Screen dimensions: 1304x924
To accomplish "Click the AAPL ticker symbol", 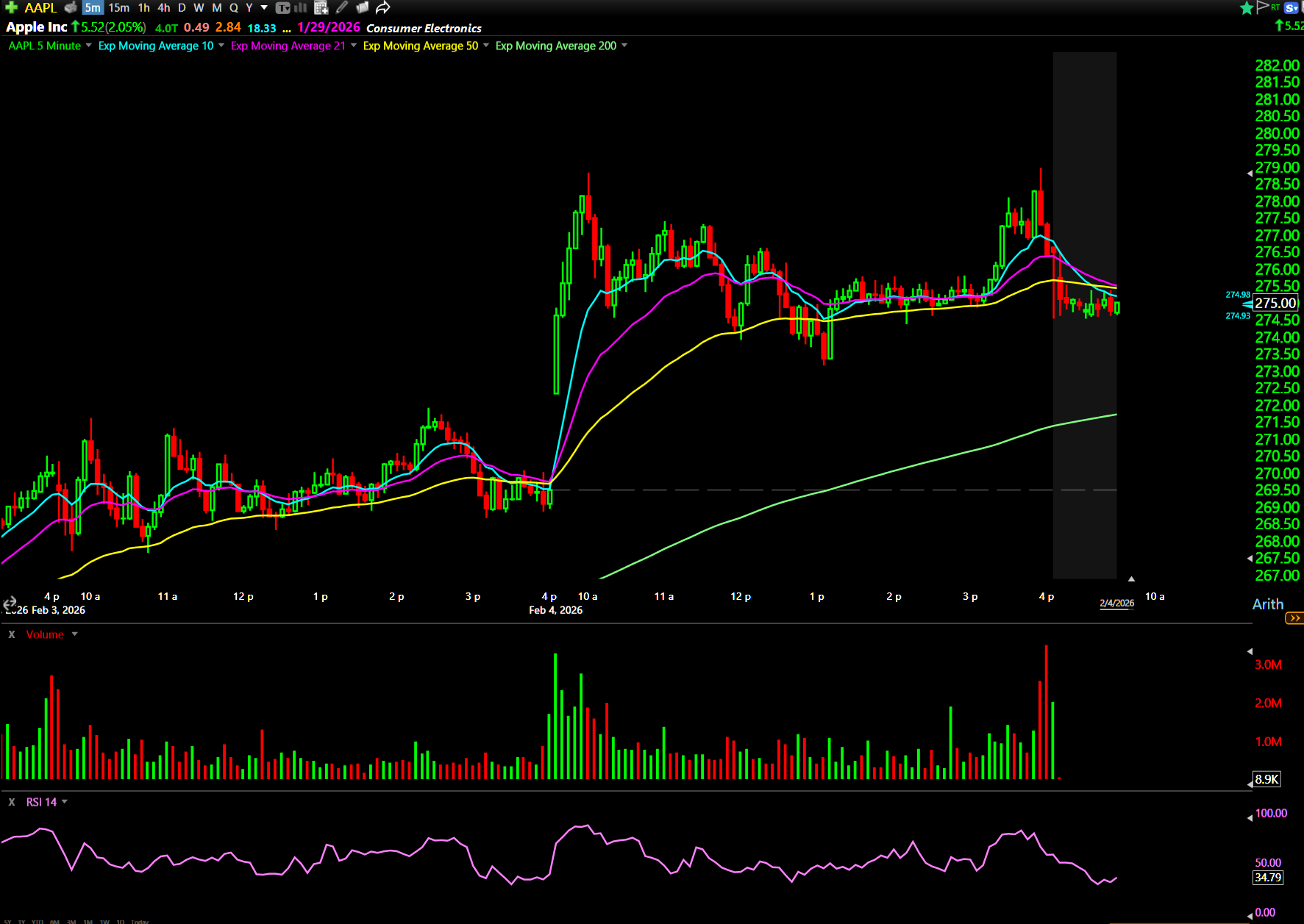I will (x=40, y=7).
